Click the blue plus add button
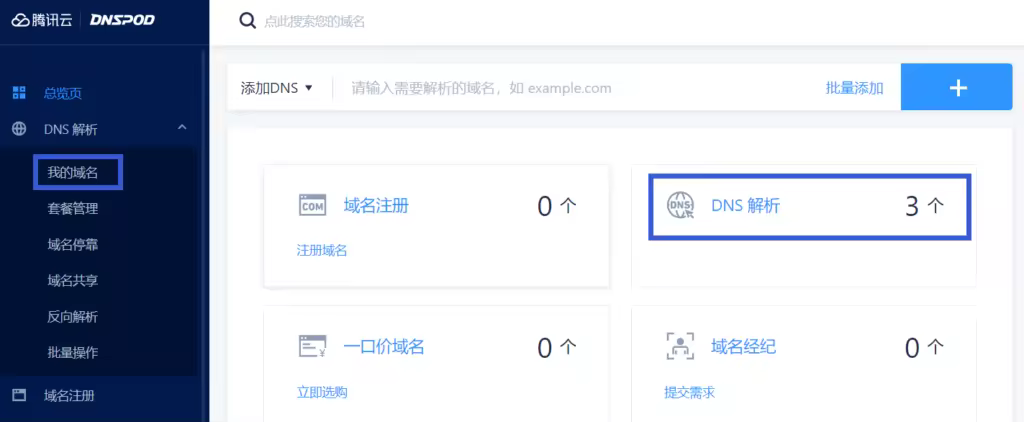This screenshot has height=422, width=1024. (x=956, y=87)
